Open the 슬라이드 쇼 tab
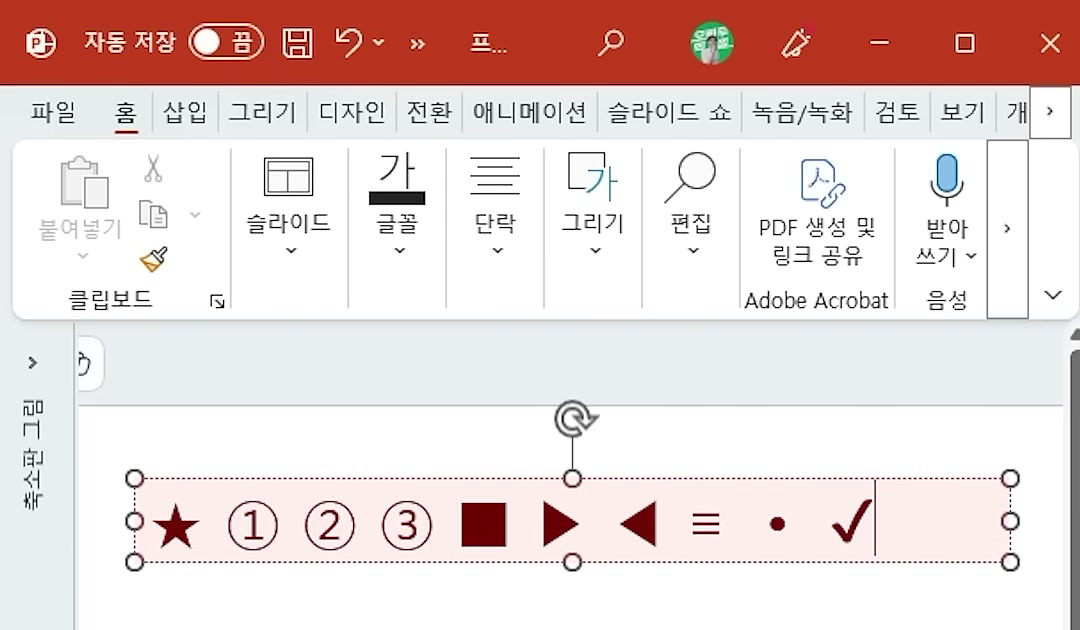 click(669, 112)
